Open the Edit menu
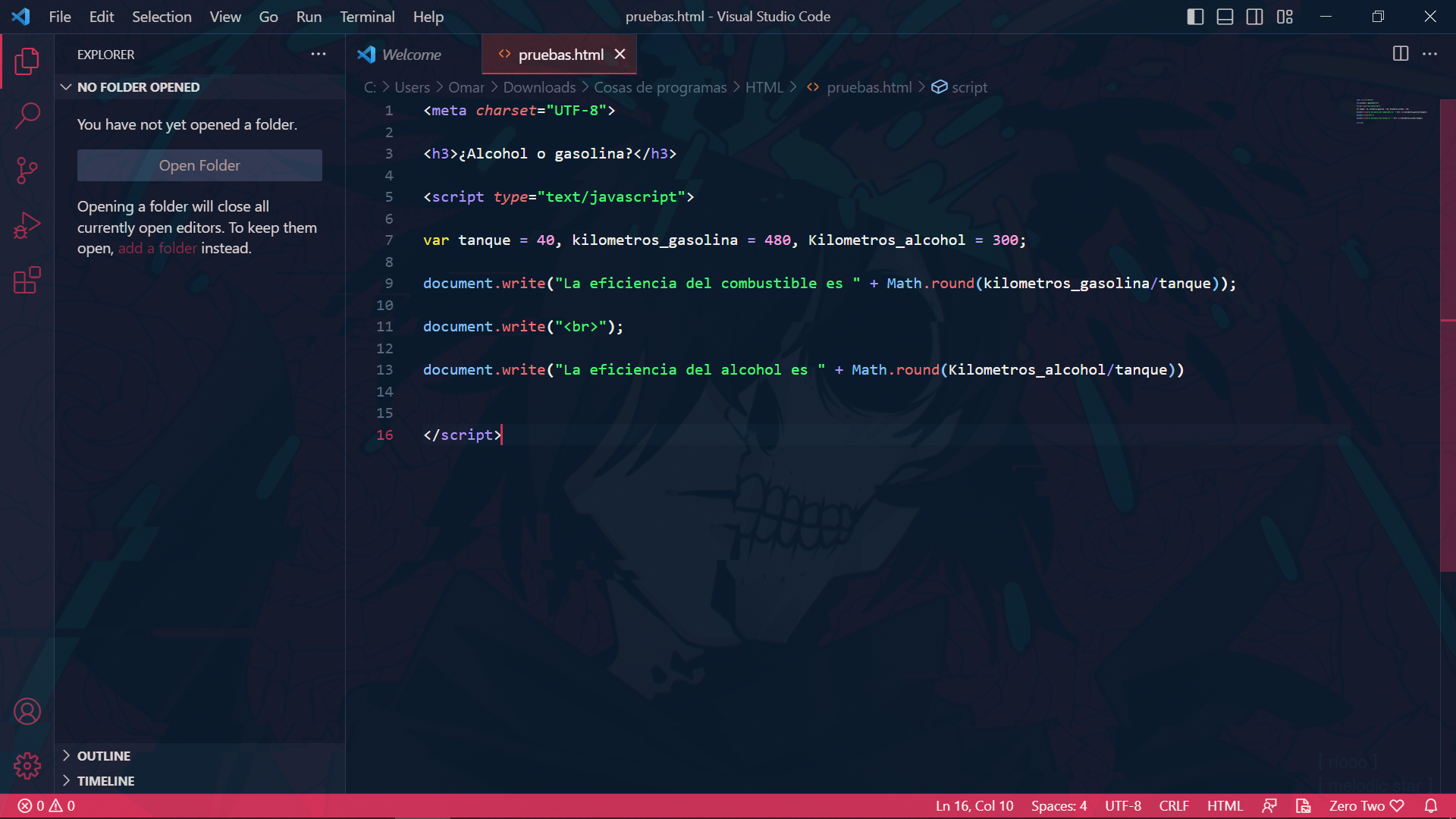The image size is (1456, 819). point(101,17)
